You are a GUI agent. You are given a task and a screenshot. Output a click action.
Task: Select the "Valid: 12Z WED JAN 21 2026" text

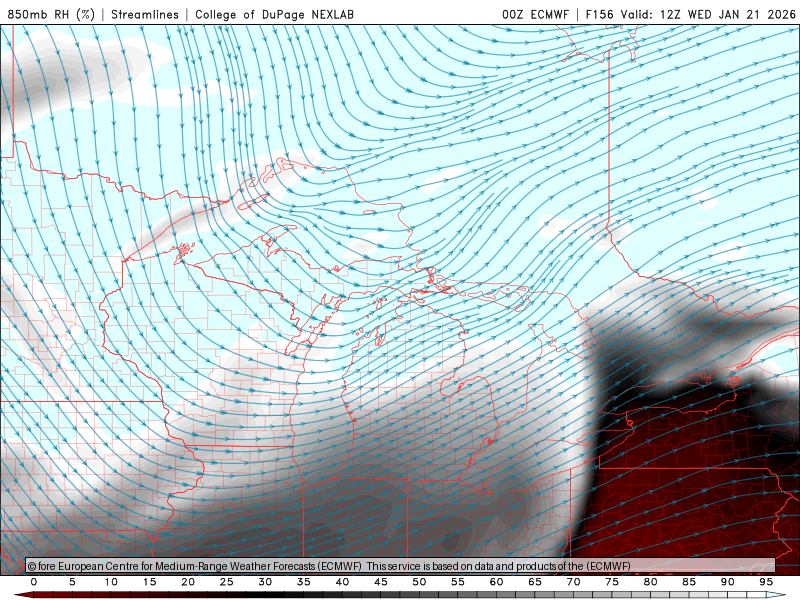point(708,14)
